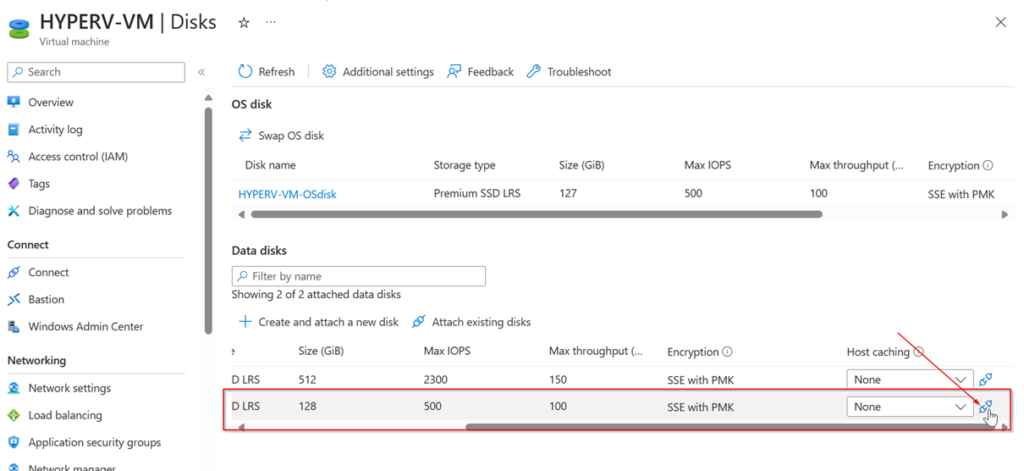Image resolution: width=1024 pixels, height=471 pixels.
Task: Click the OS disk horizontal scrollbar thumb
Action: [536, 214]
